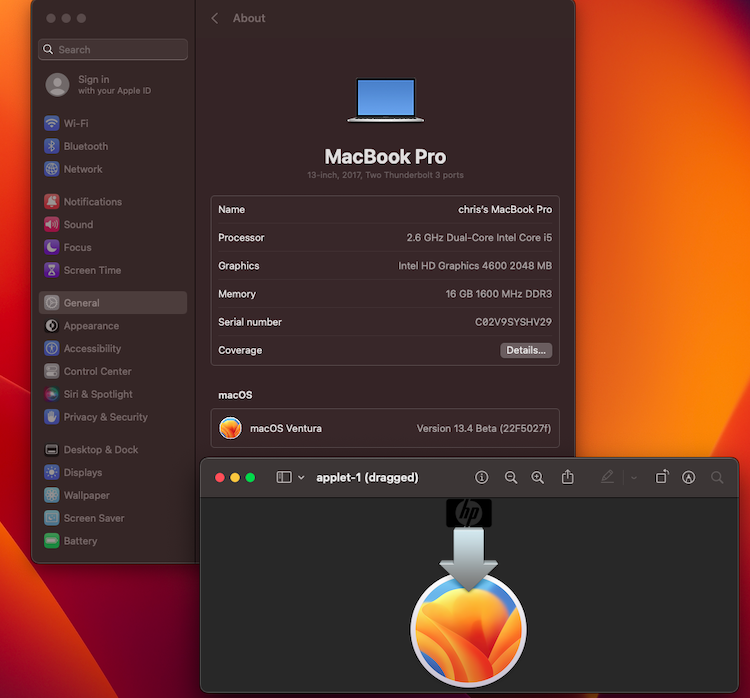750x698 pixels.
Task: Click the serial number C02V9SYSHV29
Action: click(x=513, y=322)
